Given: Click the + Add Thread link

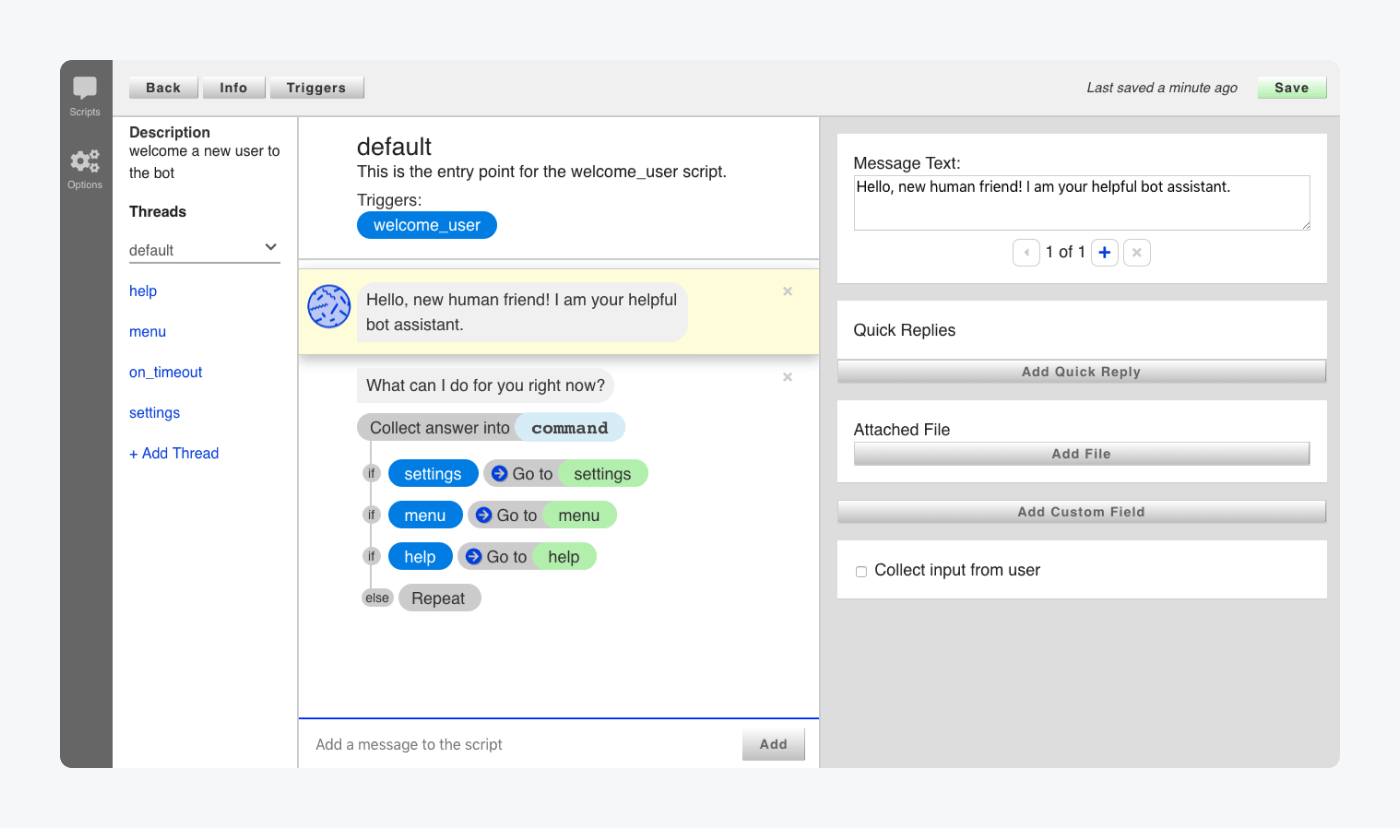Looking at the screenshot, I should pyautogui.click(x=174, y=453).
